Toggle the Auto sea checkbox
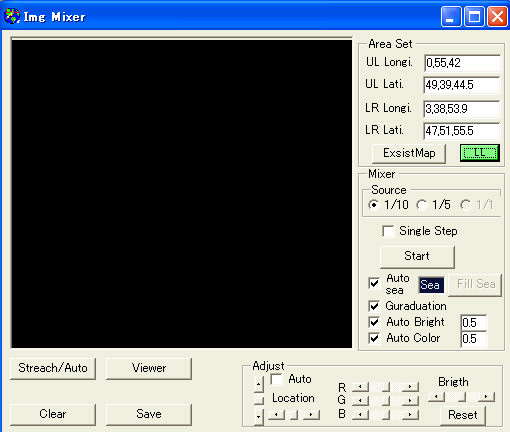Viewport: 510px width, 432px height. [x=374, y=283]
